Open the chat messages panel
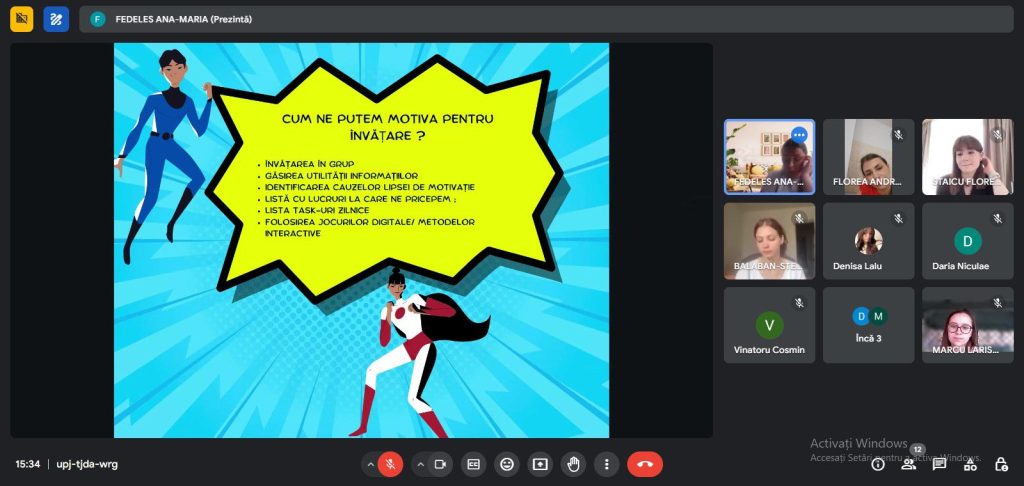Viewport: 1024px width, 486px height. click(939, 464)
